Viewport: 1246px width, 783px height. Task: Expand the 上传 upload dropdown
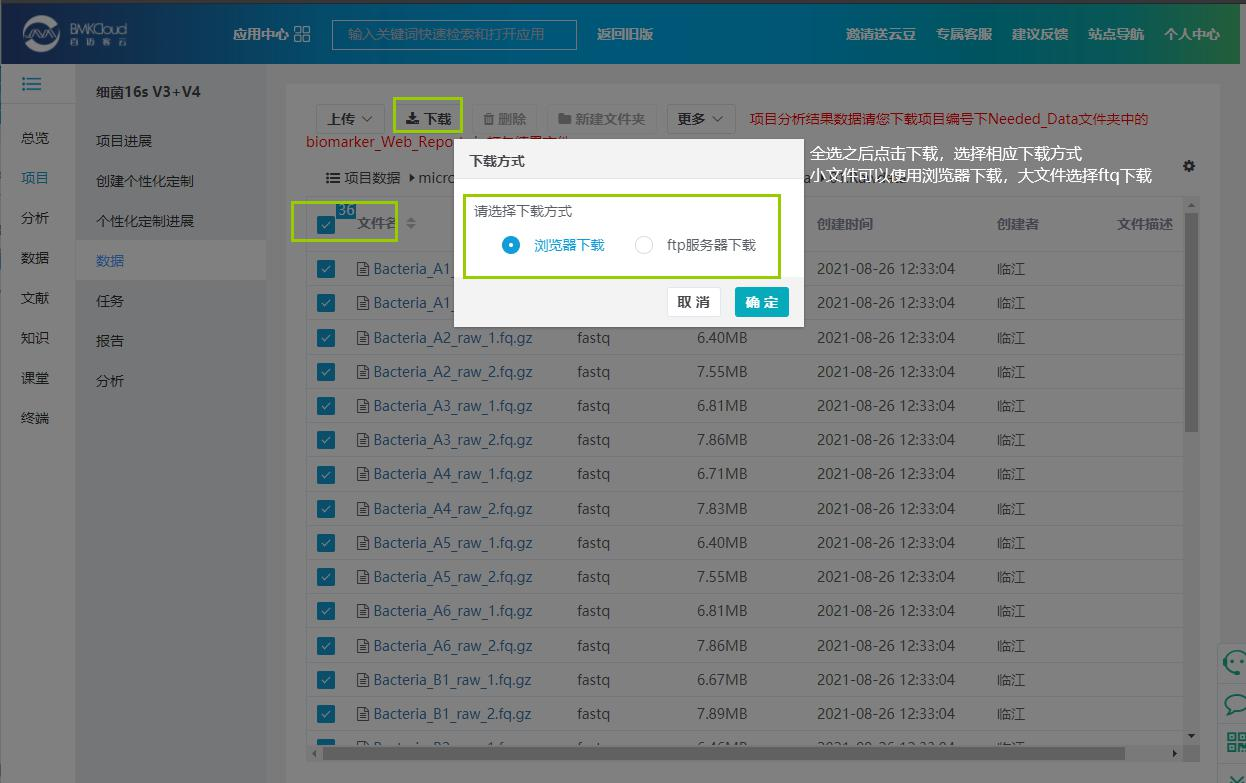[350, 119]
